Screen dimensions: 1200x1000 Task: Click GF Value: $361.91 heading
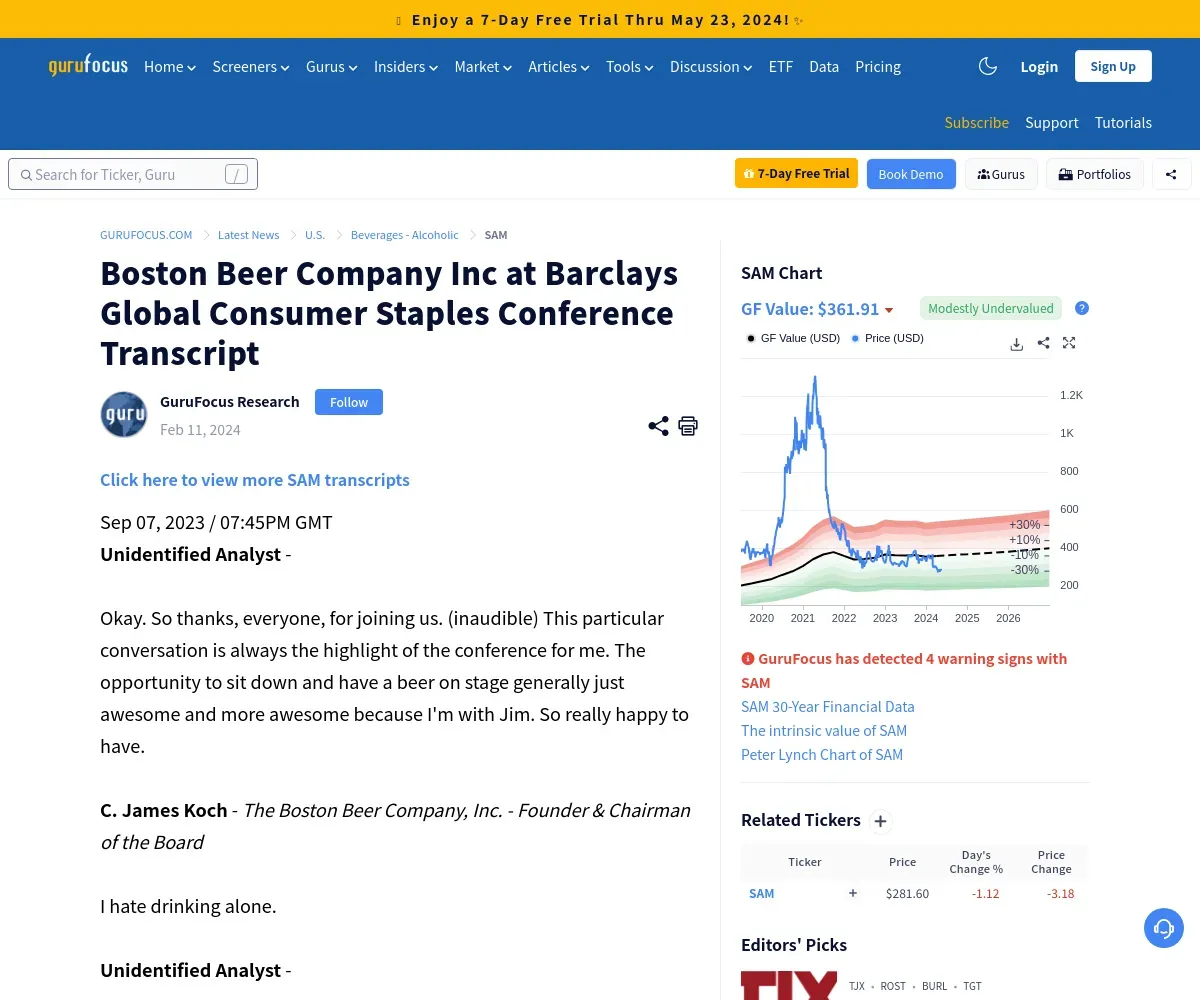click(810, 309)
